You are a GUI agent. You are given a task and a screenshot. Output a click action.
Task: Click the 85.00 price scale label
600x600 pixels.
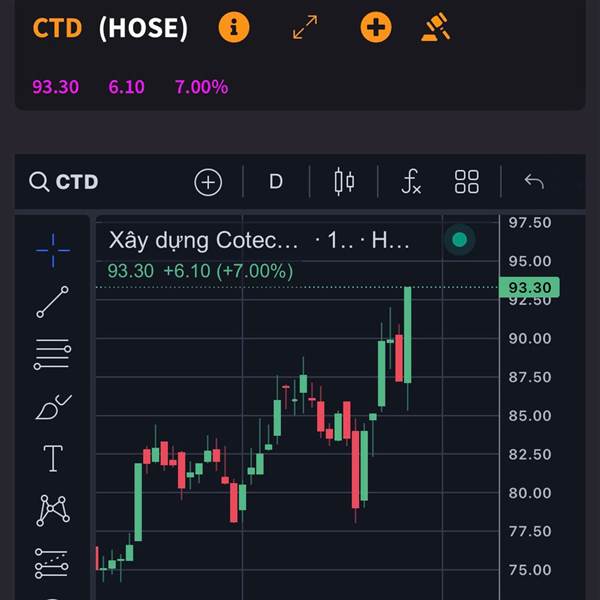pos(530,416)
